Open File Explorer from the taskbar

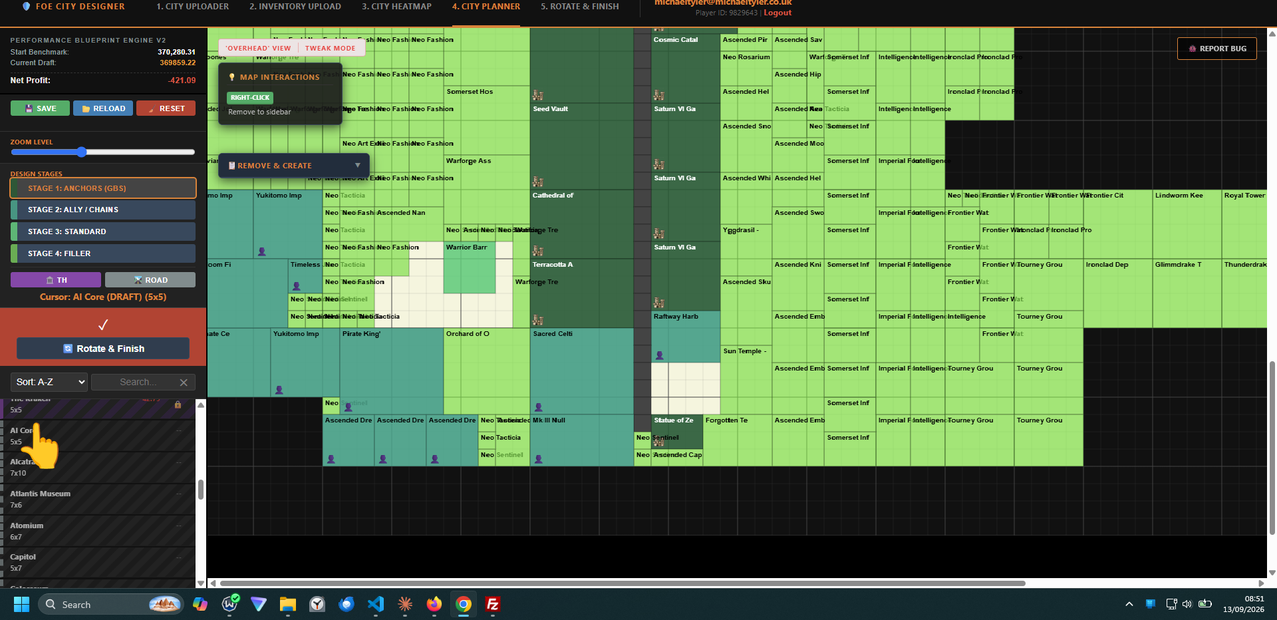(288, 604)
